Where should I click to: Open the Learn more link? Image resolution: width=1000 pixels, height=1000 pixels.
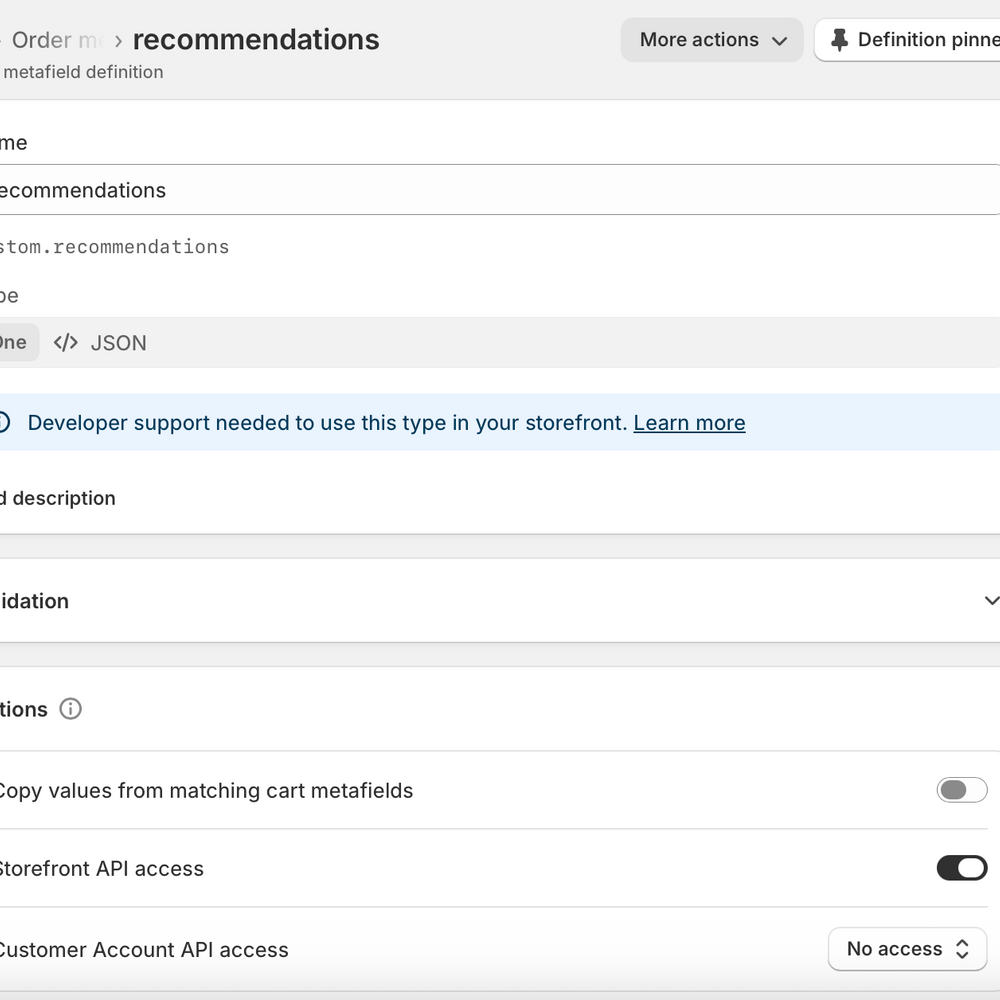coord(689,423)
